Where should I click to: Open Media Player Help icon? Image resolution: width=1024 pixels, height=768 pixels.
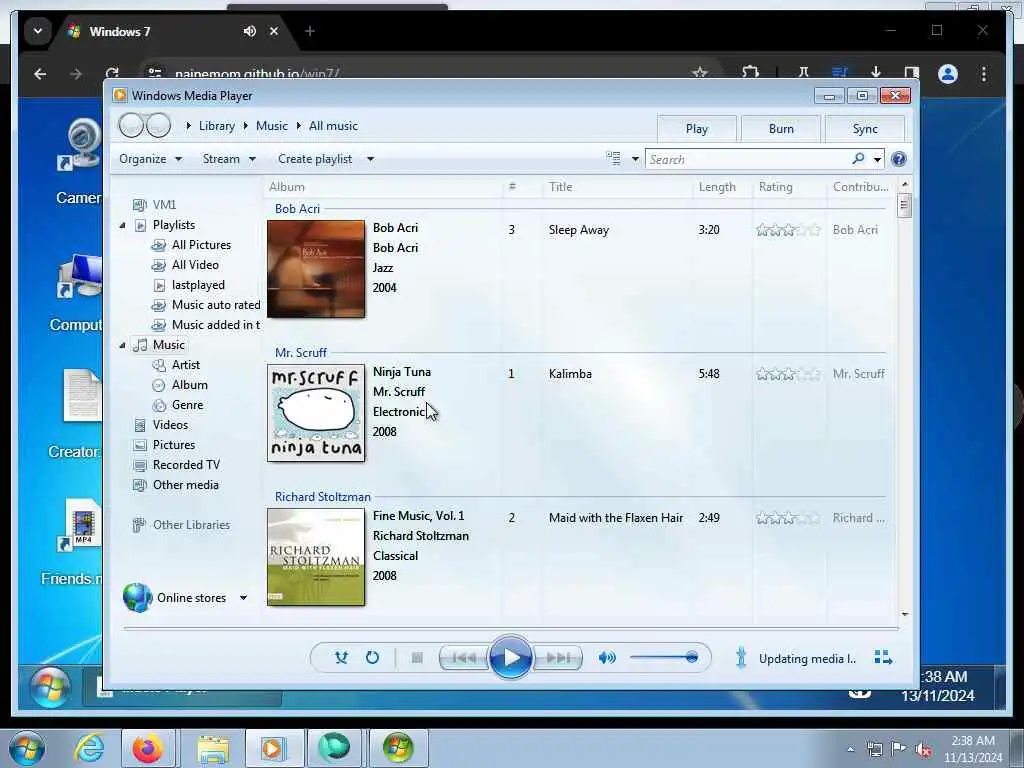(x=899, y=159)
